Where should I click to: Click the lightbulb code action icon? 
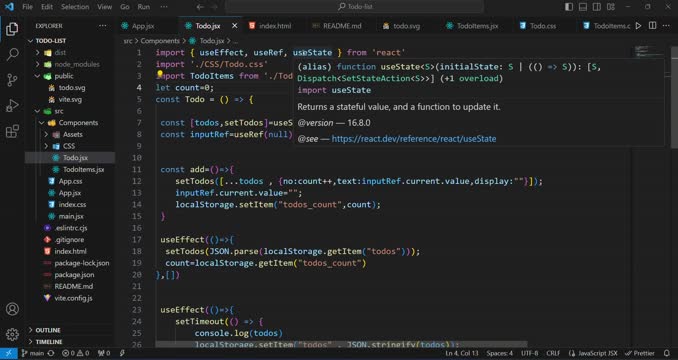(160, 74)
